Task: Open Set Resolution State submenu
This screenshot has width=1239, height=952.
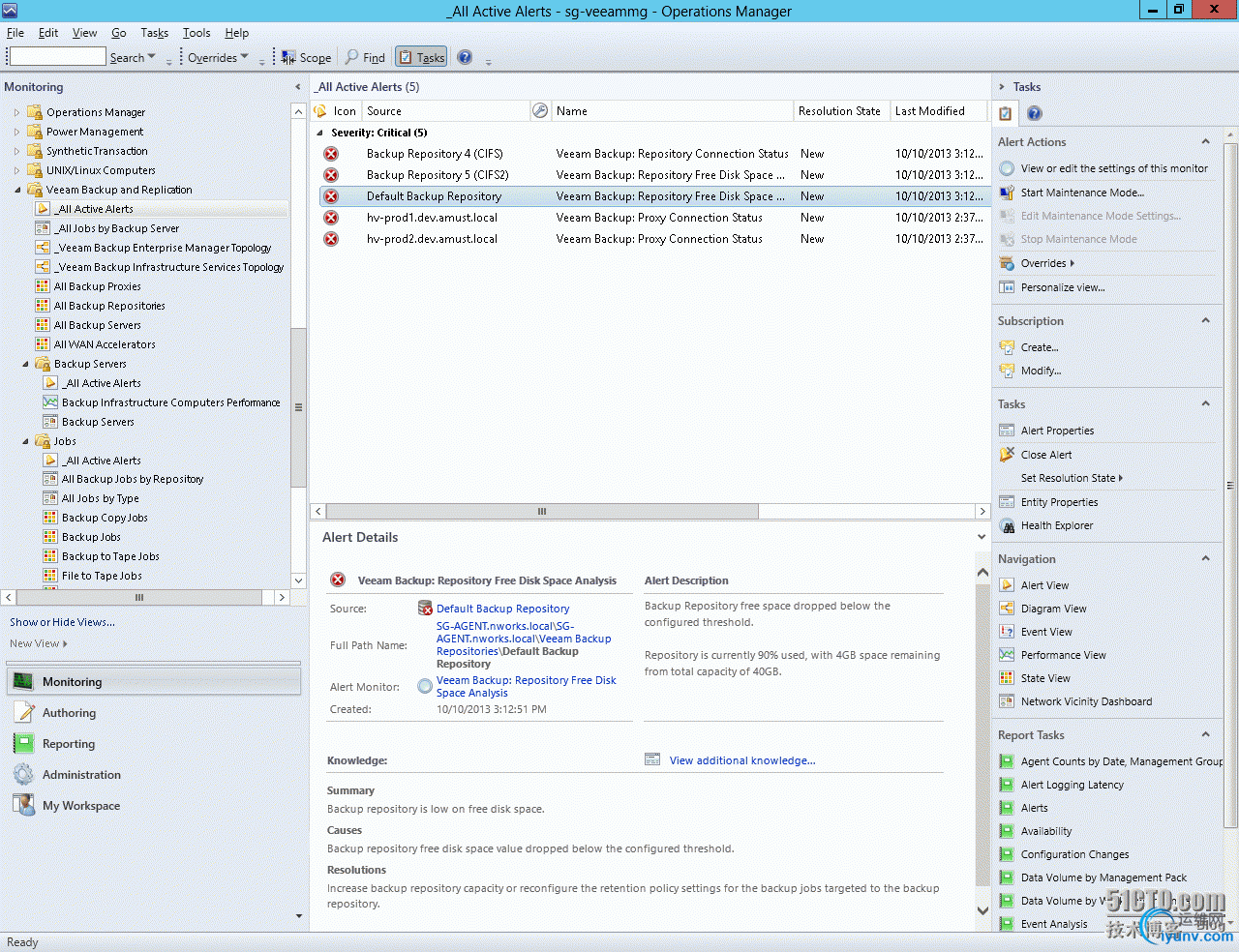Action: click(x=1072, y=478)
